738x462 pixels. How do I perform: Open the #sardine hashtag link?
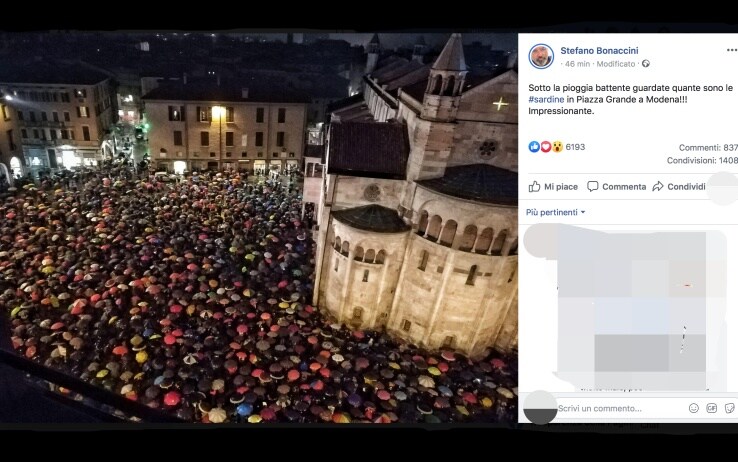tap(546, 99)
